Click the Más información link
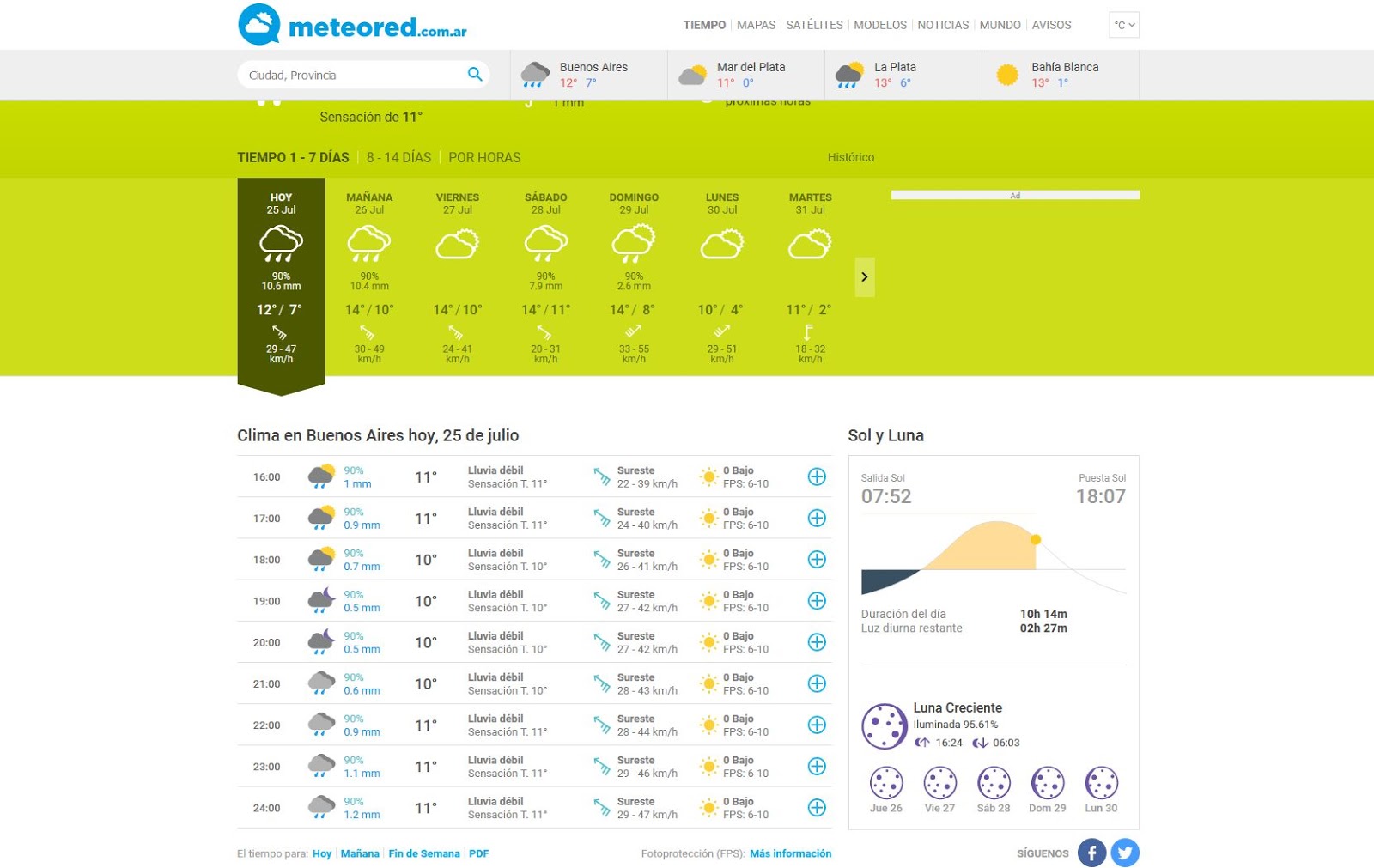Image resolution: width=1374 pixels, height=868 pixels. [791, 853]
